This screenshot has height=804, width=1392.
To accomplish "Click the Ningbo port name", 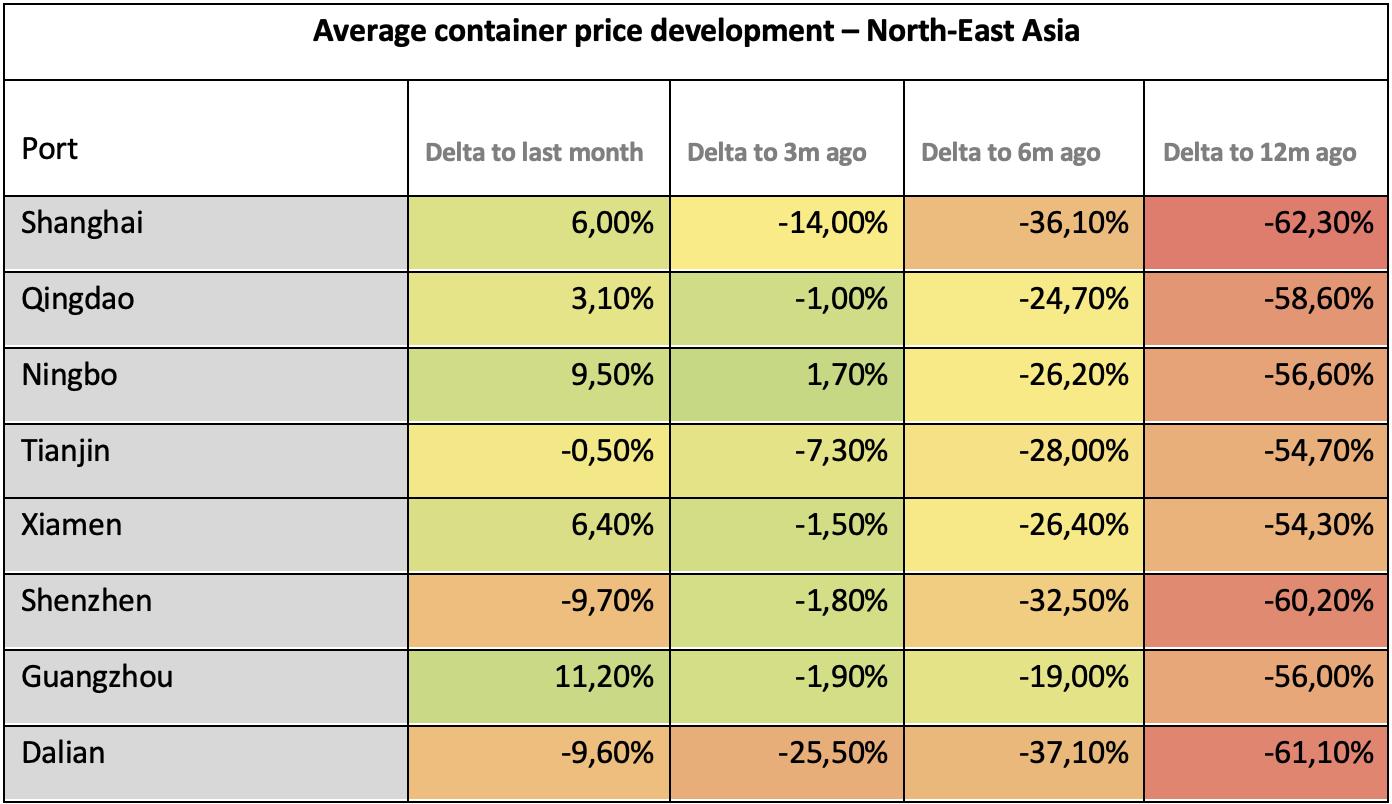I will pyautogui.click(x=71, y=375).
